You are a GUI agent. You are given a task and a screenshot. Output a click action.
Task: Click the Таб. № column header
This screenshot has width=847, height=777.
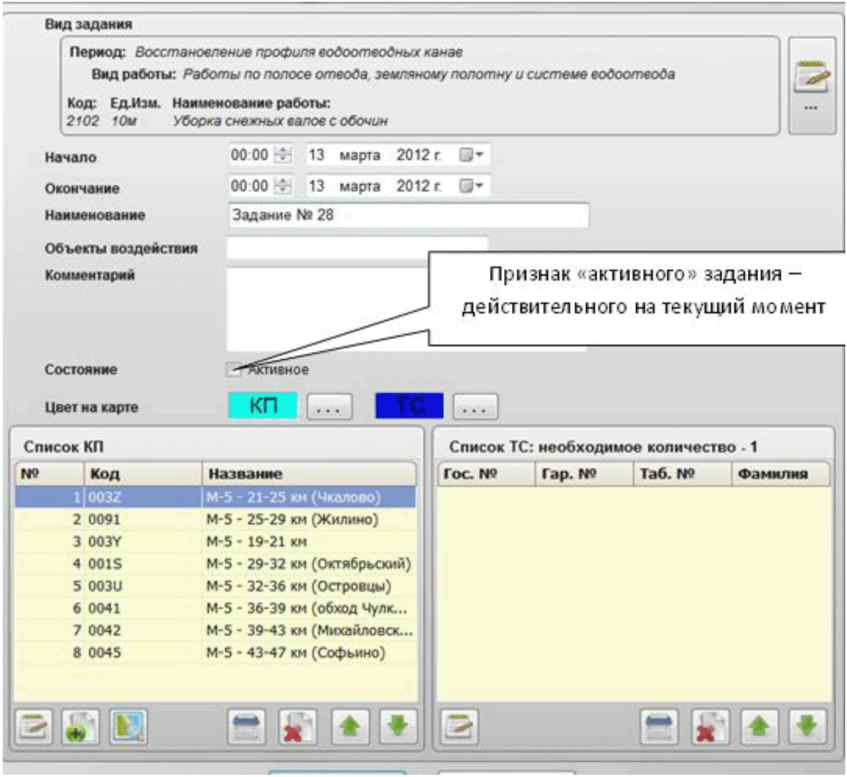[682, 473]
